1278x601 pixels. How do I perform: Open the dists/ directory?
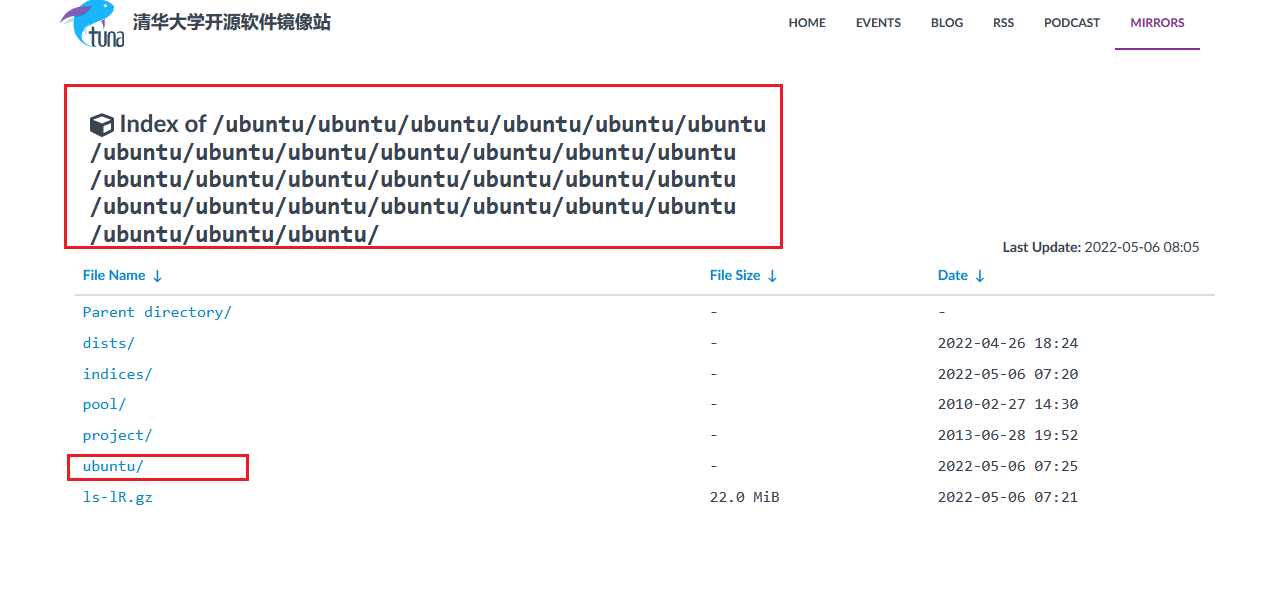[x=108, y=342]
